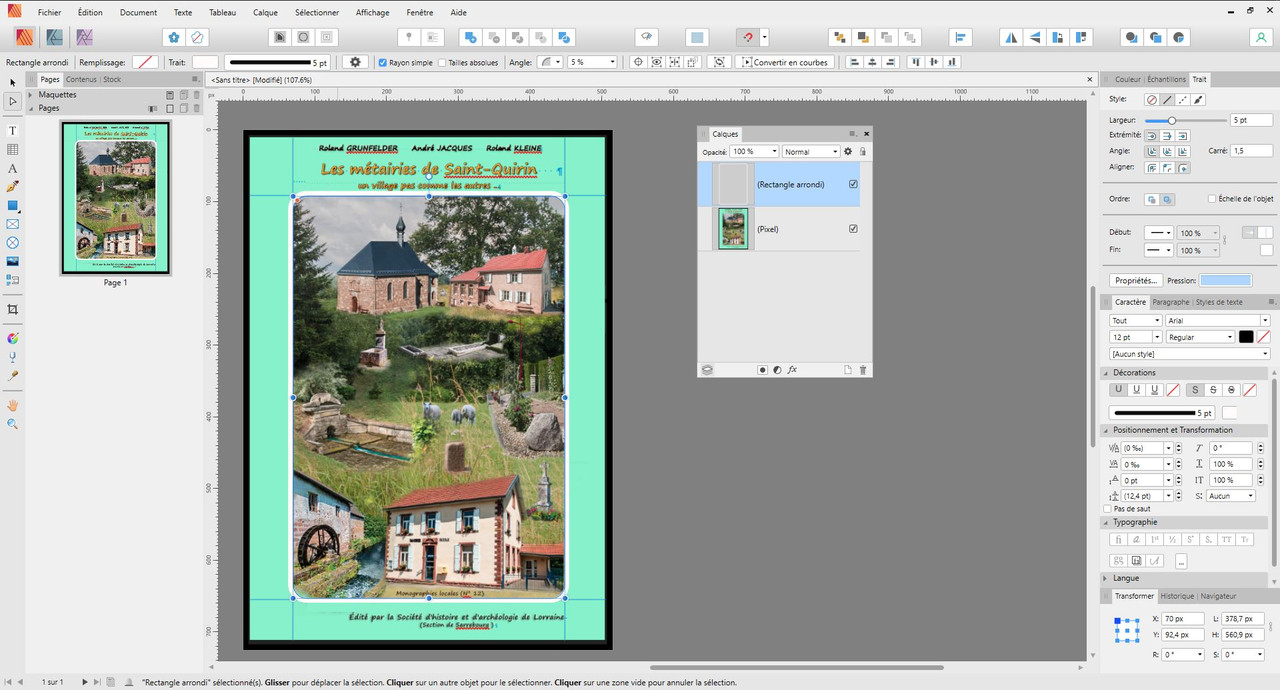Expand the Langue section
The width and height of the screenshot is (1280, 690).
(x=1106, y=578)
